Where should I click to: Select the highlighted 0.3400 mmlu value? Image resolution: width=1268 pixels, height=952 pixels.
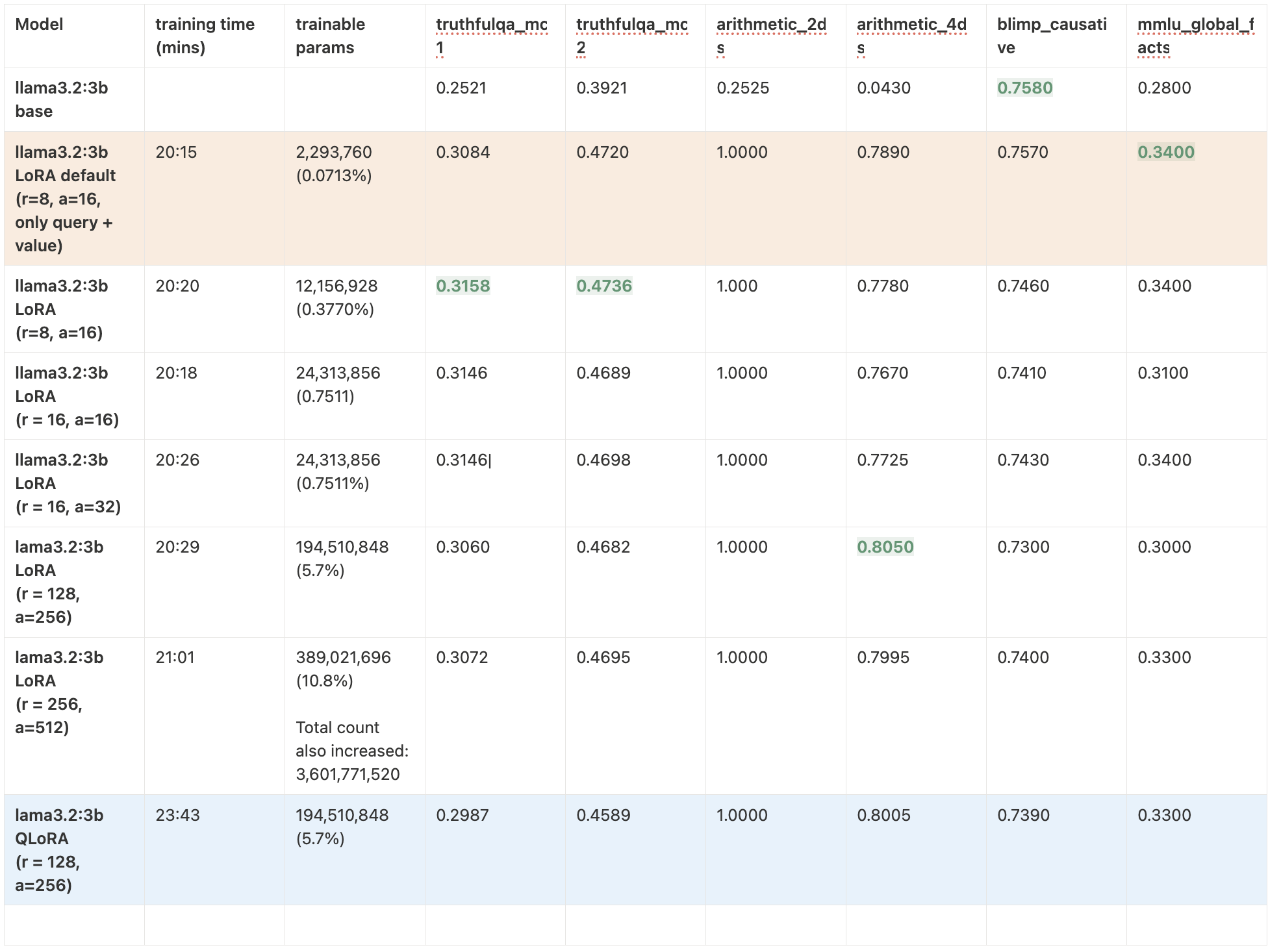click(1166, 152)
